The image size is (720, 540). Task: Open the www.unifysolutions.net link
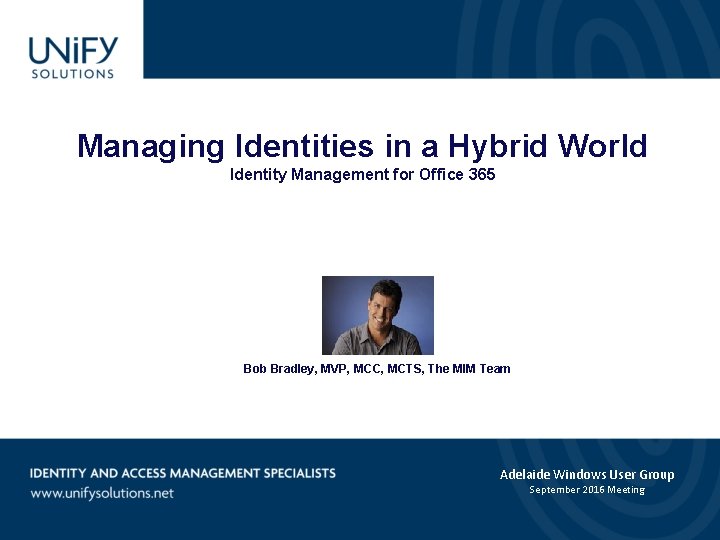(x=102, y=494)
